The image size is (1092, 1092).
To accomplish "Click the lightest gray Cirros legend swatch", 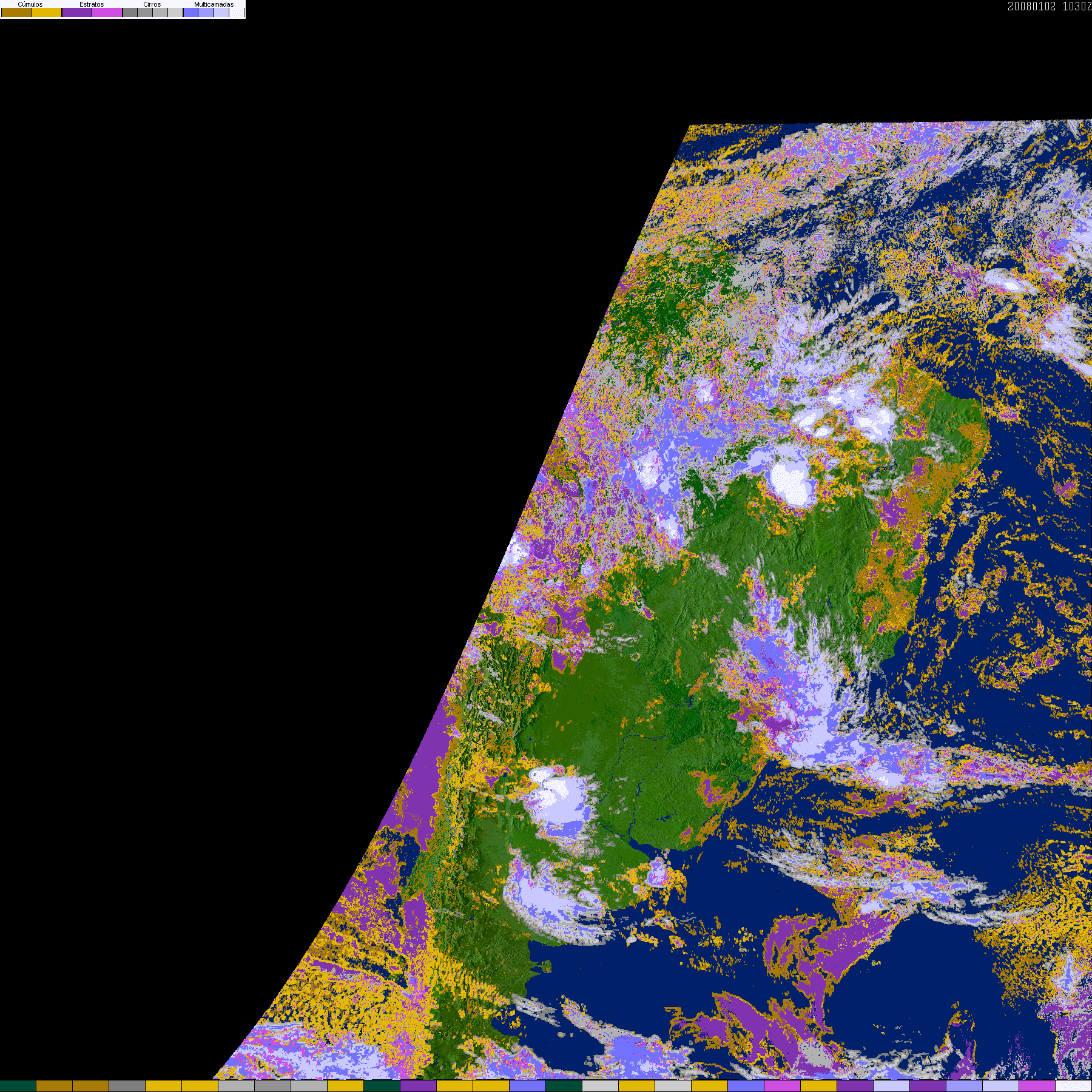I will (175, 12).
